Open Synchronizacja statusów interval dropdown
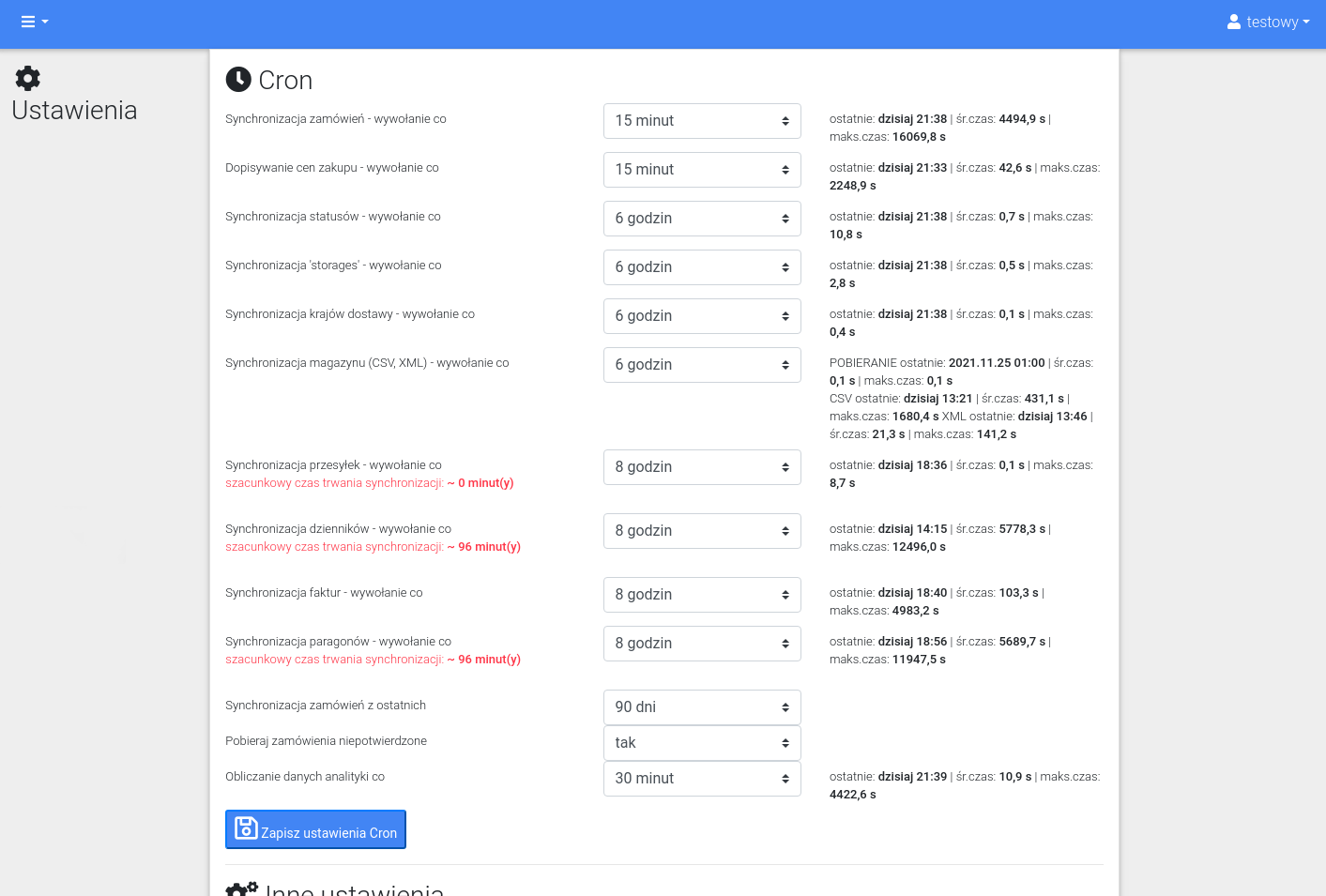 [x=702, y=219]
